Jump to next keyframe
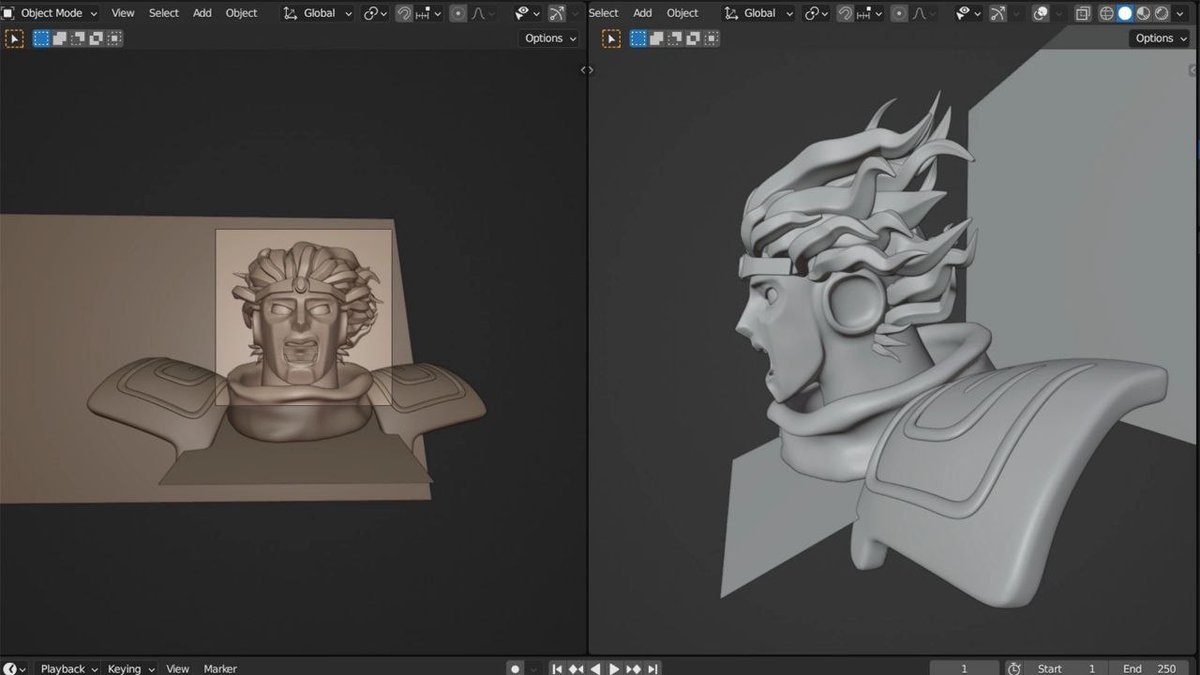1200x675 pixels. (x=633, y=668)
